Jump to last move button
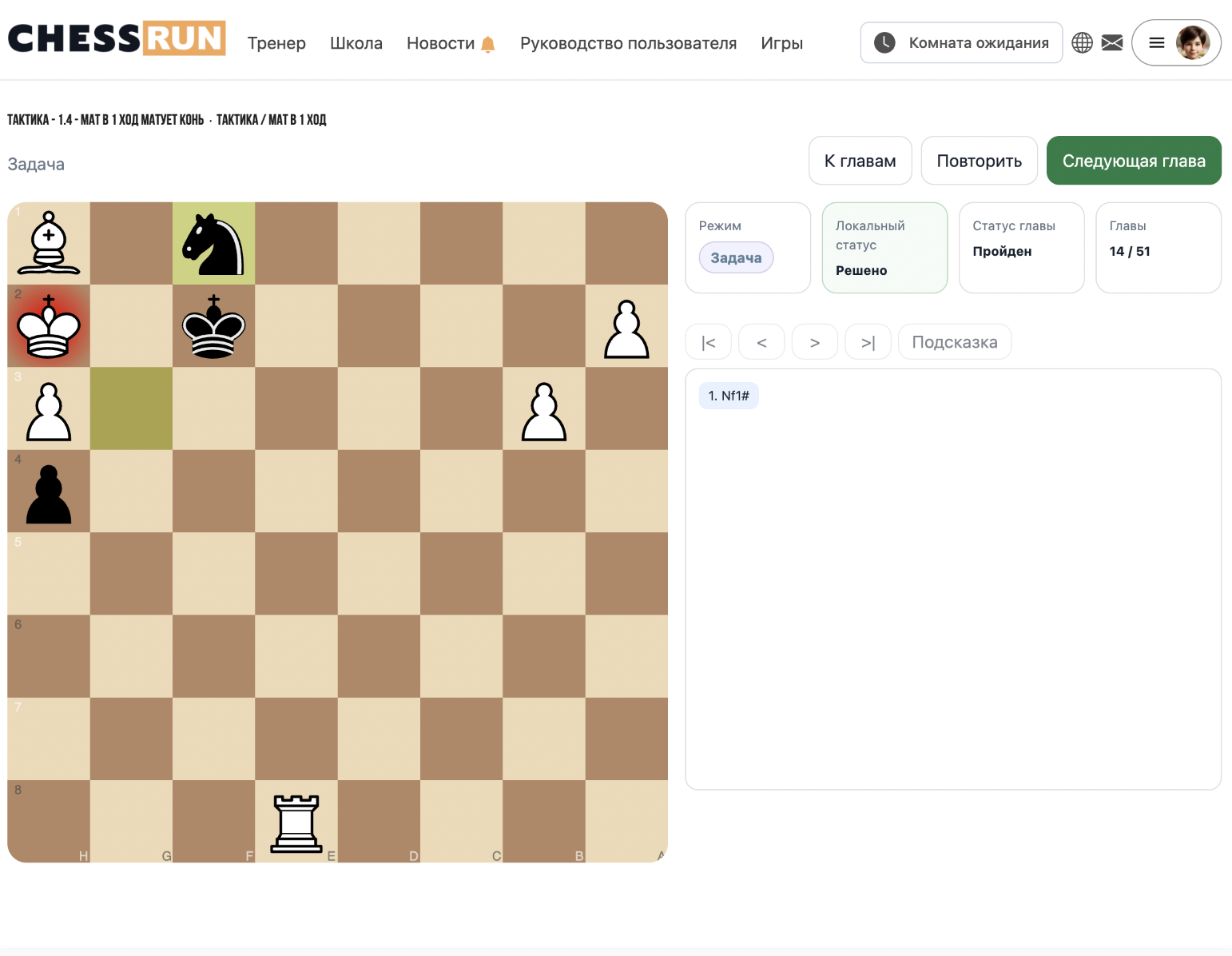1232x956 pixels. click(868, 342)
